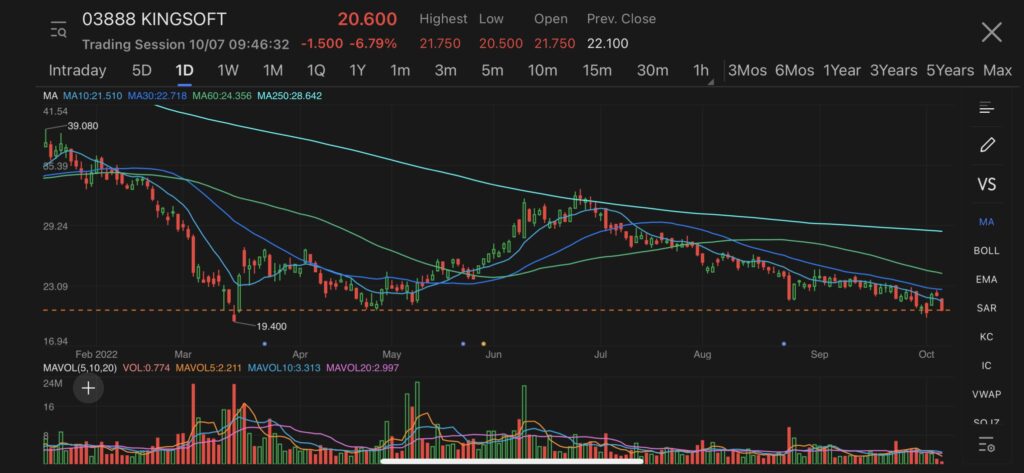Click the 03888 KINGSOFT stock title
This screenshot has height=473, width=1024.
pyautogui.click(x=154, y=19)
